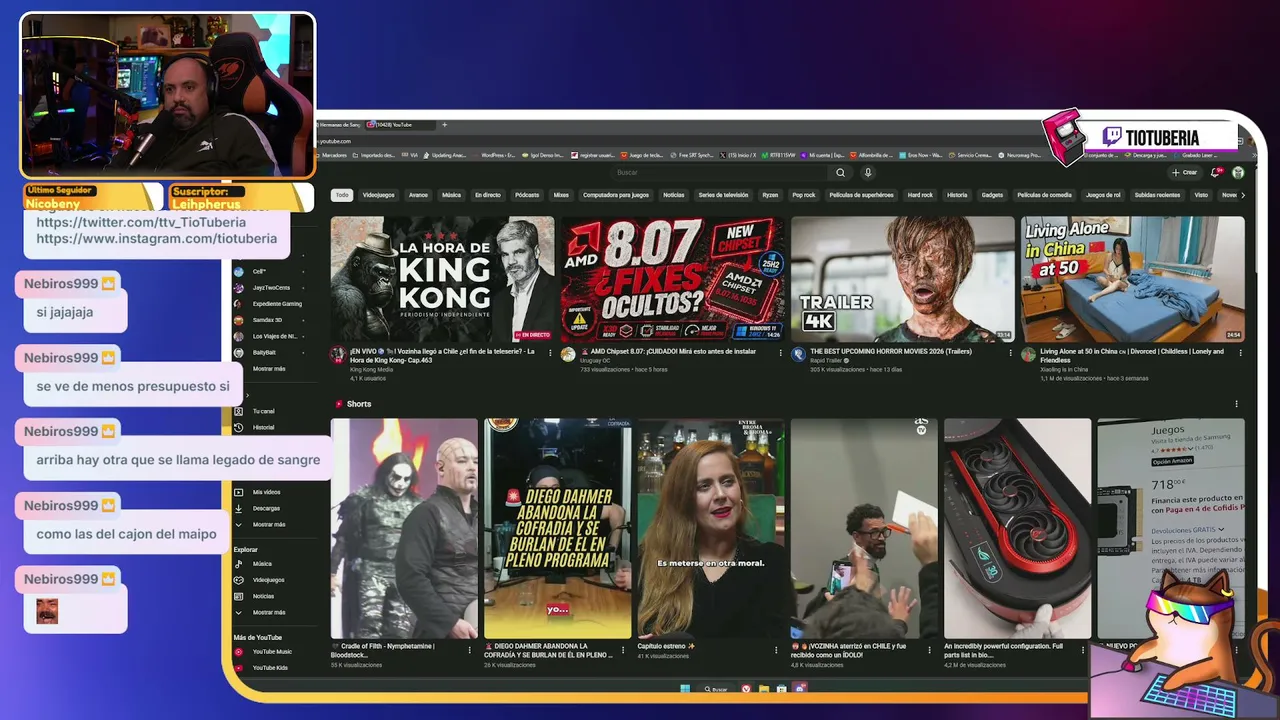This screenshot has height=720, width=1280.
Task: Select the En directo filter chip
Action: click(x=488, y=195)
